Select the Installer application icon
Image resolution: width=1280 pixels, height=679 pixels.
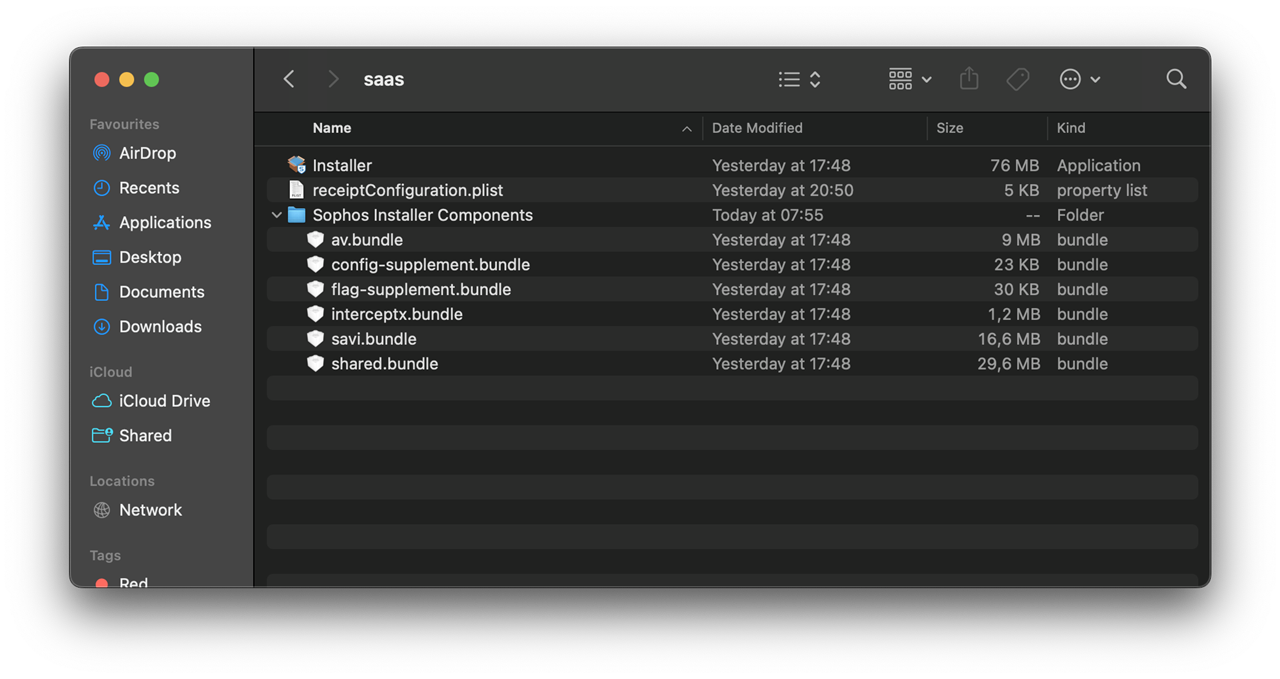pyautogui.click(x=296, y=165)
